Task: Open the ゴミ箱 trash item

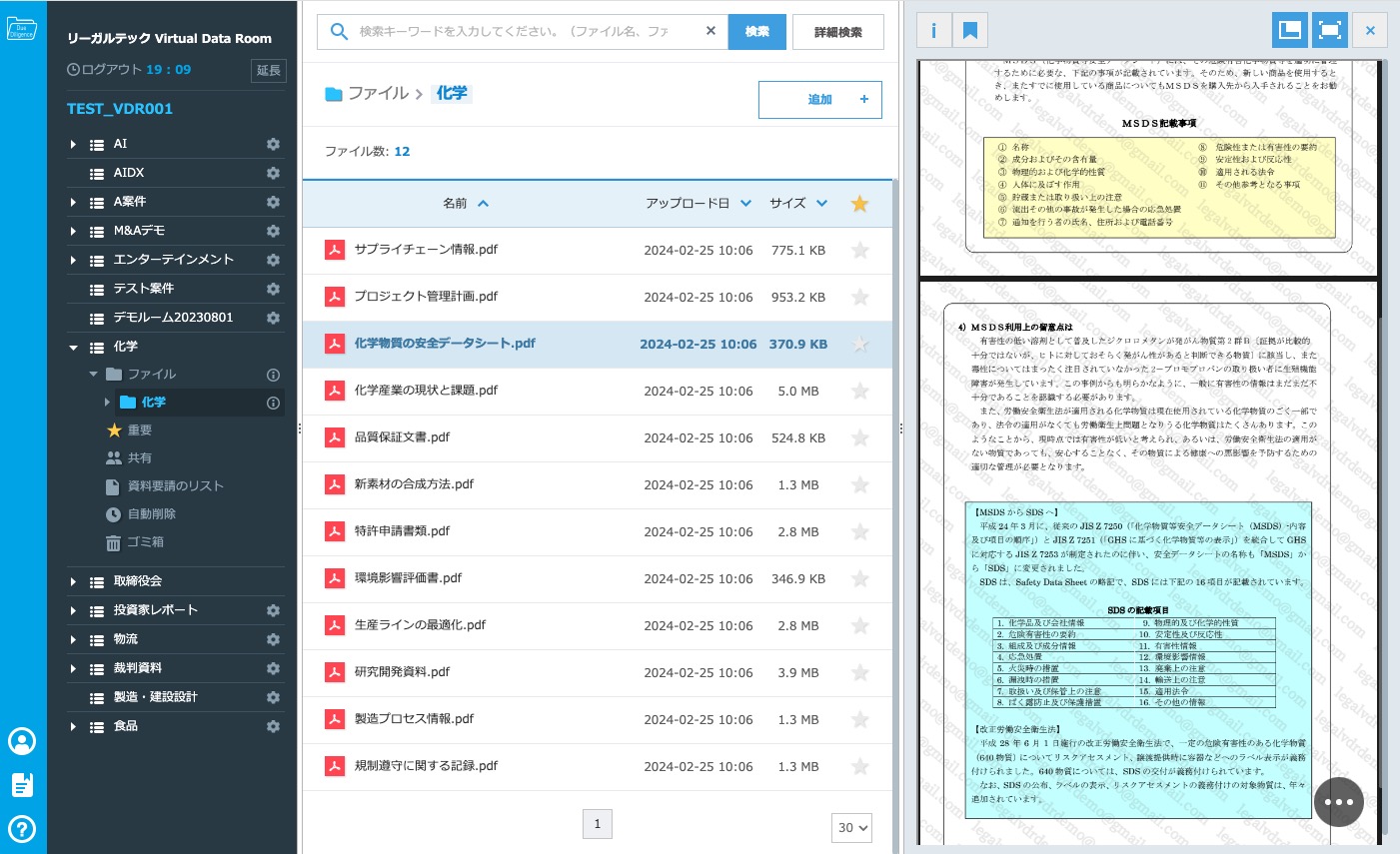Action: pyautogui.click(x=145, y=542)
